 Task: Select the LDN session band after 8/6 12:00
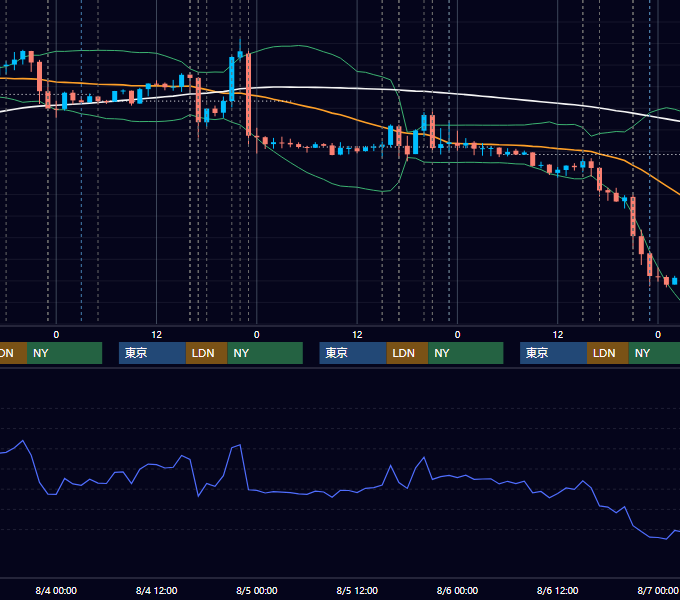(608, 353)
